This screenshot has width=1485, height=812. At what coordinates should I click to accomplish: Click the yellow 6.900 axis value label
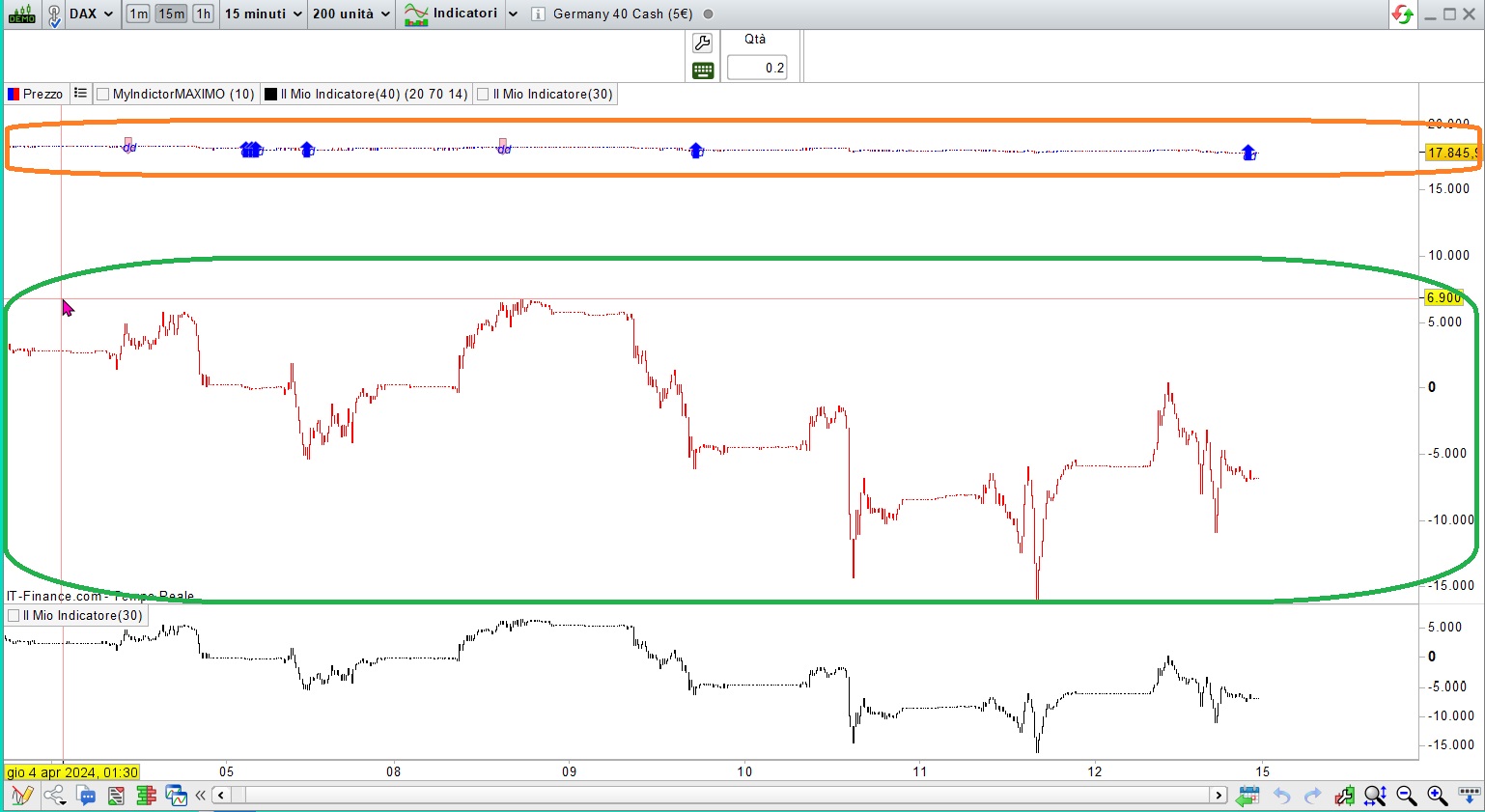pyautogui.click(x=1444, y=297)
